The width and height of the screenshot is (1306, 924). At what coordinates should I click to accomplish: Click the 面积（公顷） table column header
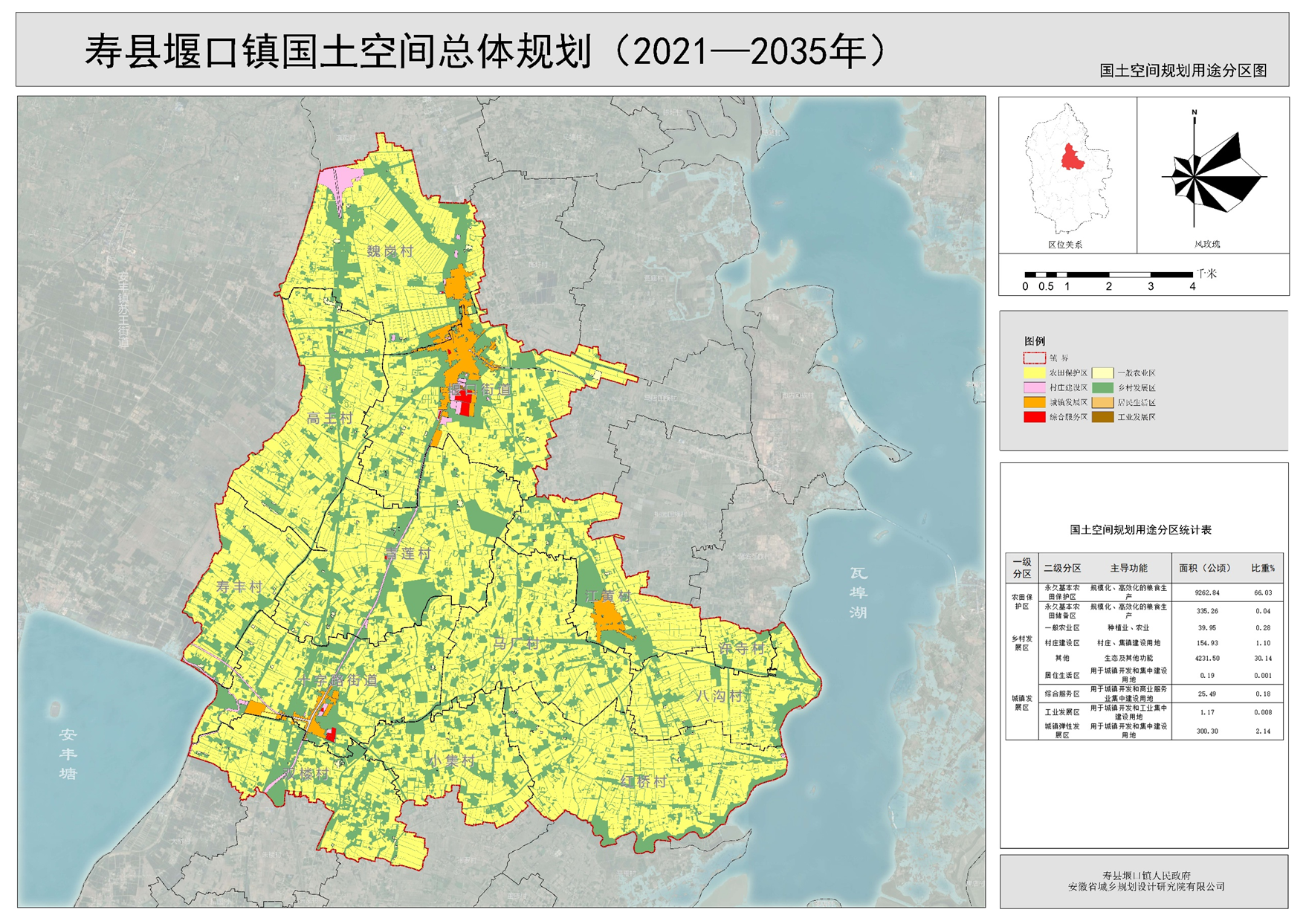[1204, 568]
